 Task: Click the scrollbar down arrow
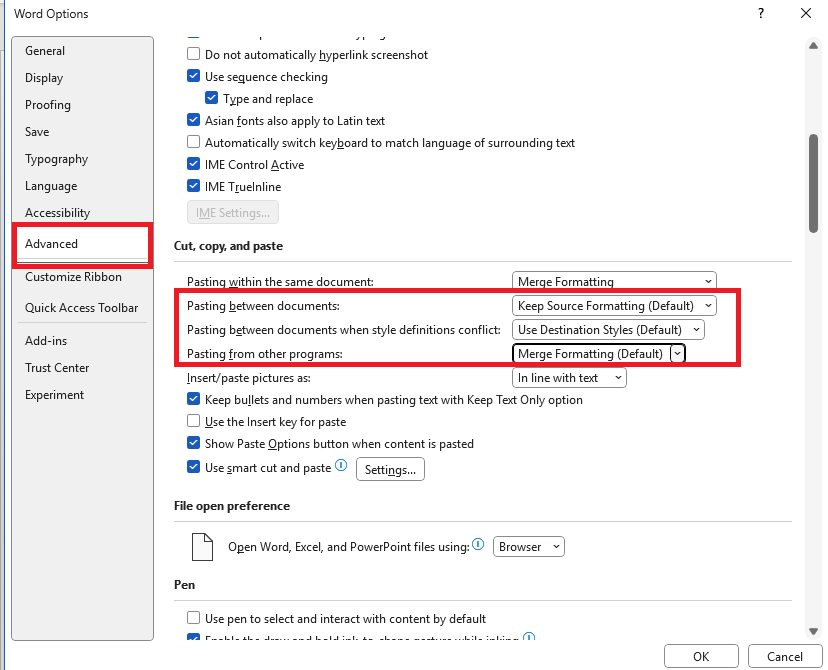pos(812,631)
